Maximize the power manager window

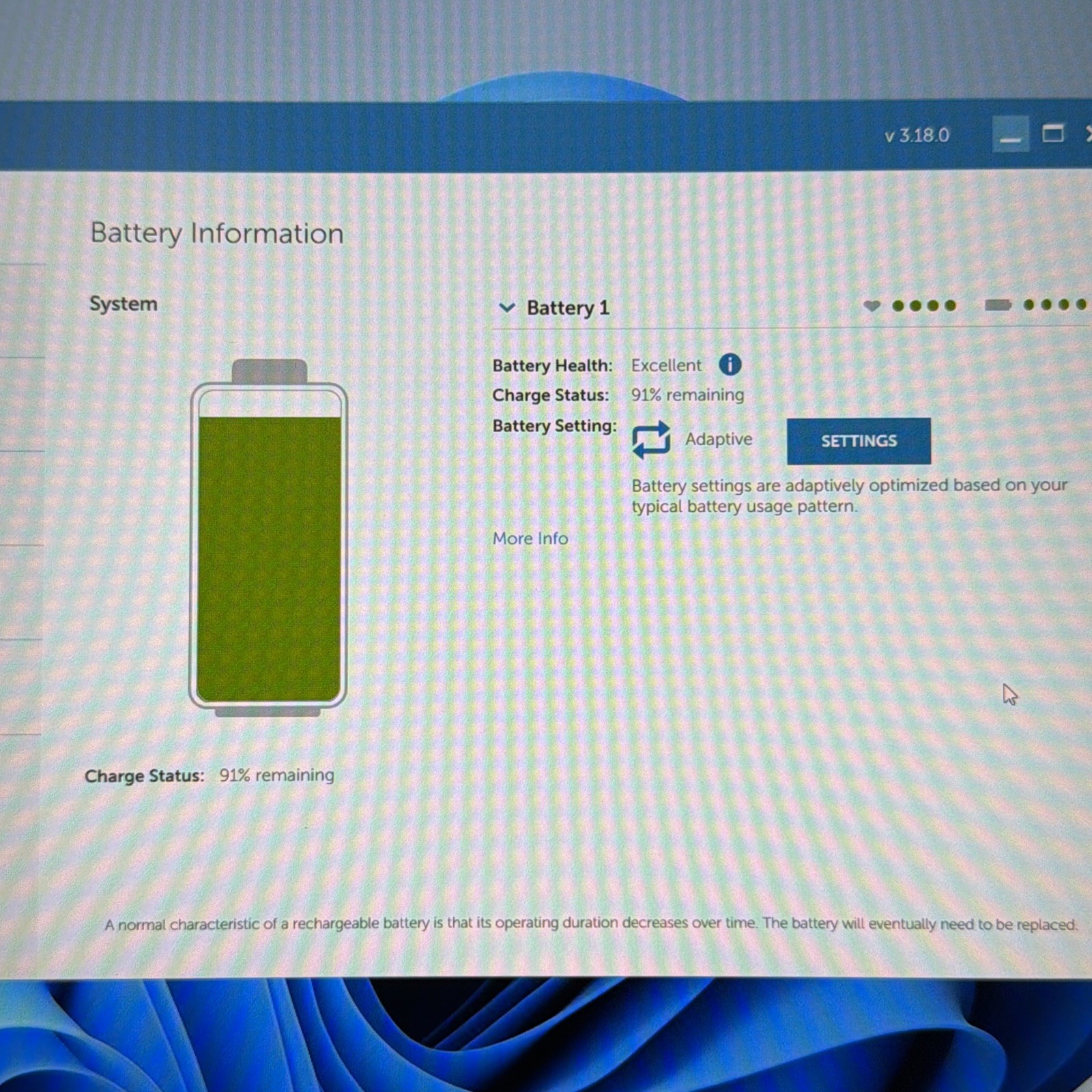(x=1052, y=133)
